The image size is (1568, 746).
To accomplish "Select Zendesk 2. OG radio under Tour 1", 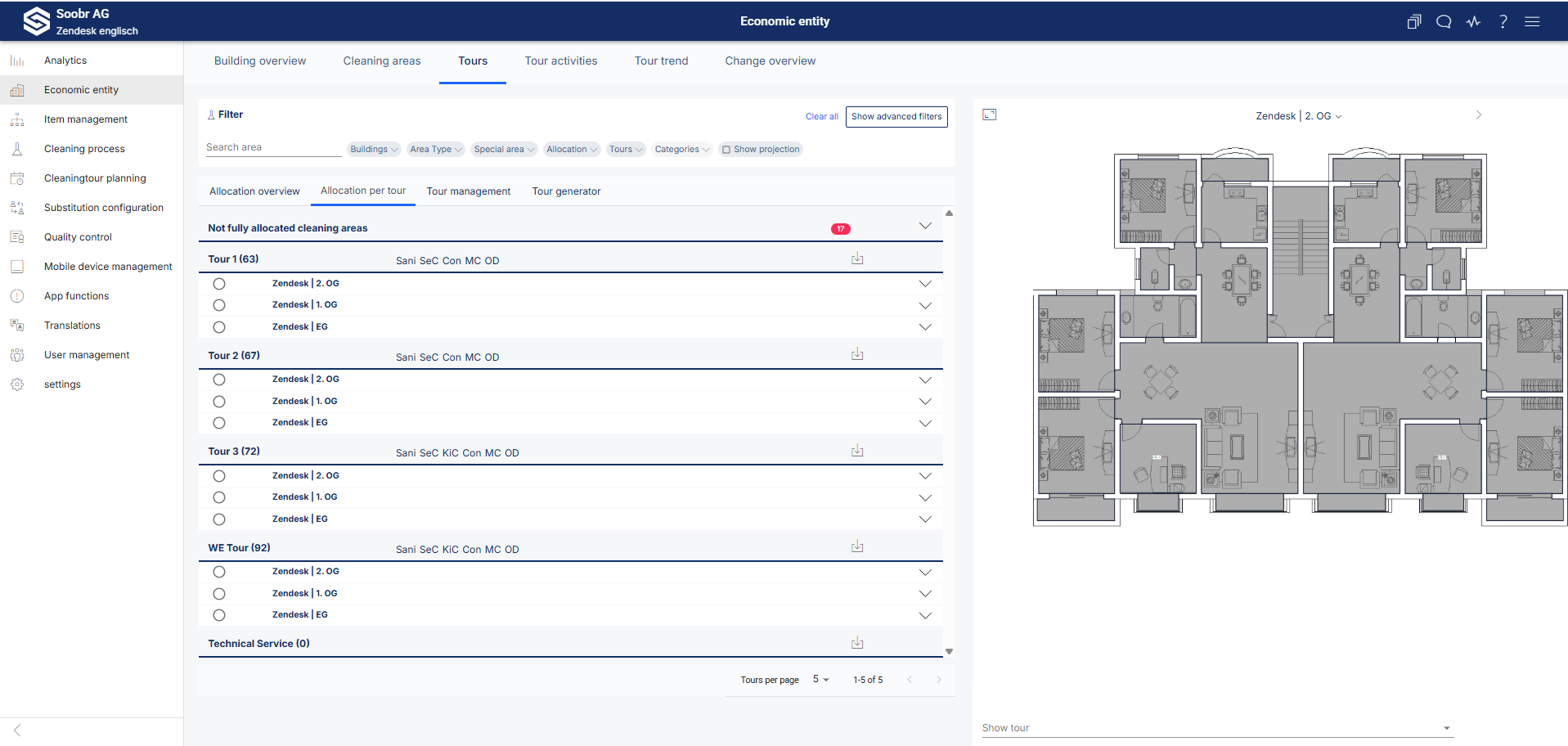I will [x=219, y=284].
